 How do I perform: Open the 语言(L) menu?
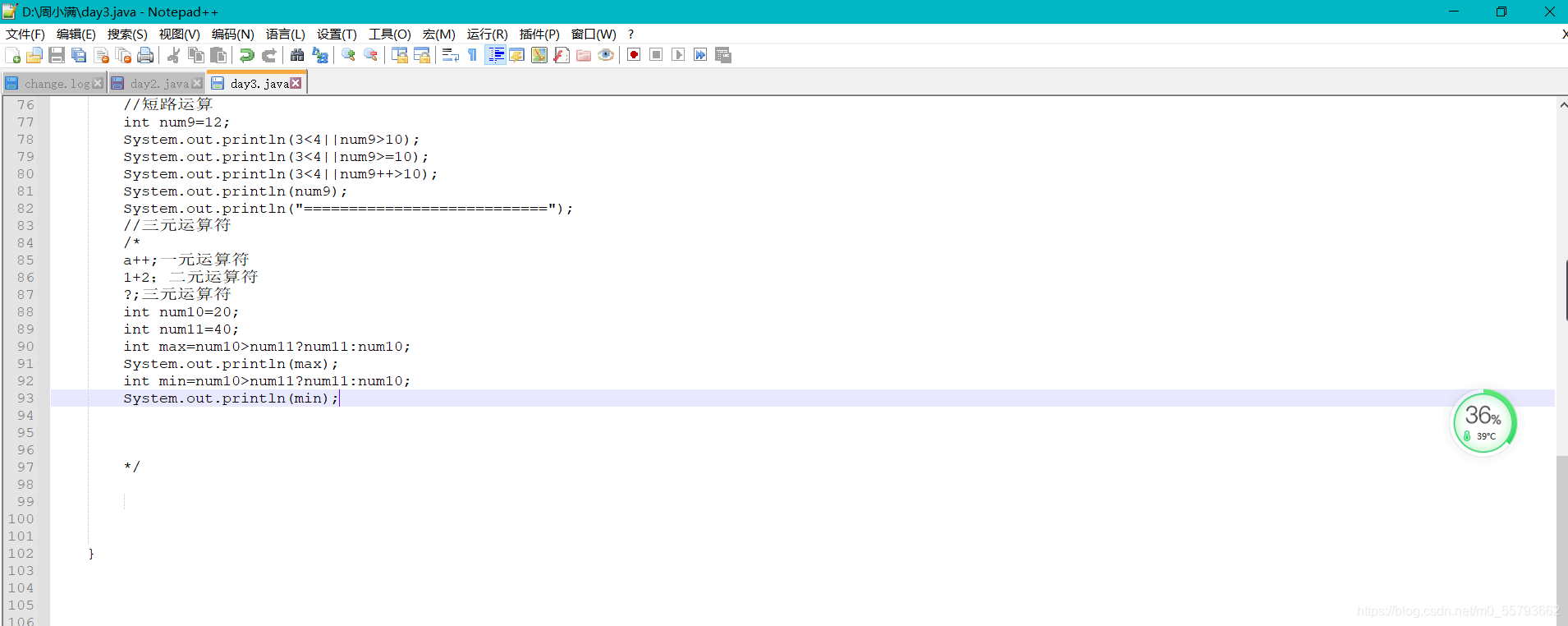[x=286, y=34]
